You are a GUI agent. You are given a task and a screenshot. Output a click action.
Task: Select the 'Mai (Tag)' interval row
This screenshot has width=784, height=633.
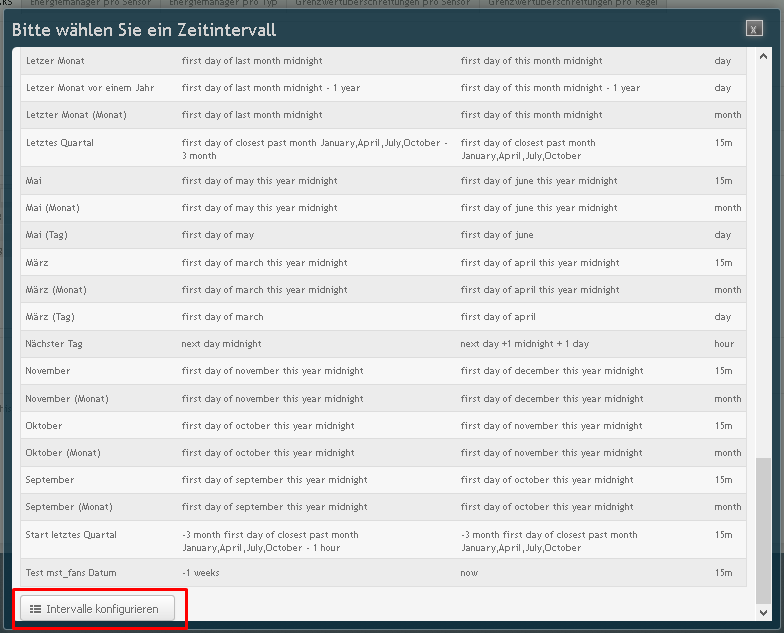tap(383, 235)
